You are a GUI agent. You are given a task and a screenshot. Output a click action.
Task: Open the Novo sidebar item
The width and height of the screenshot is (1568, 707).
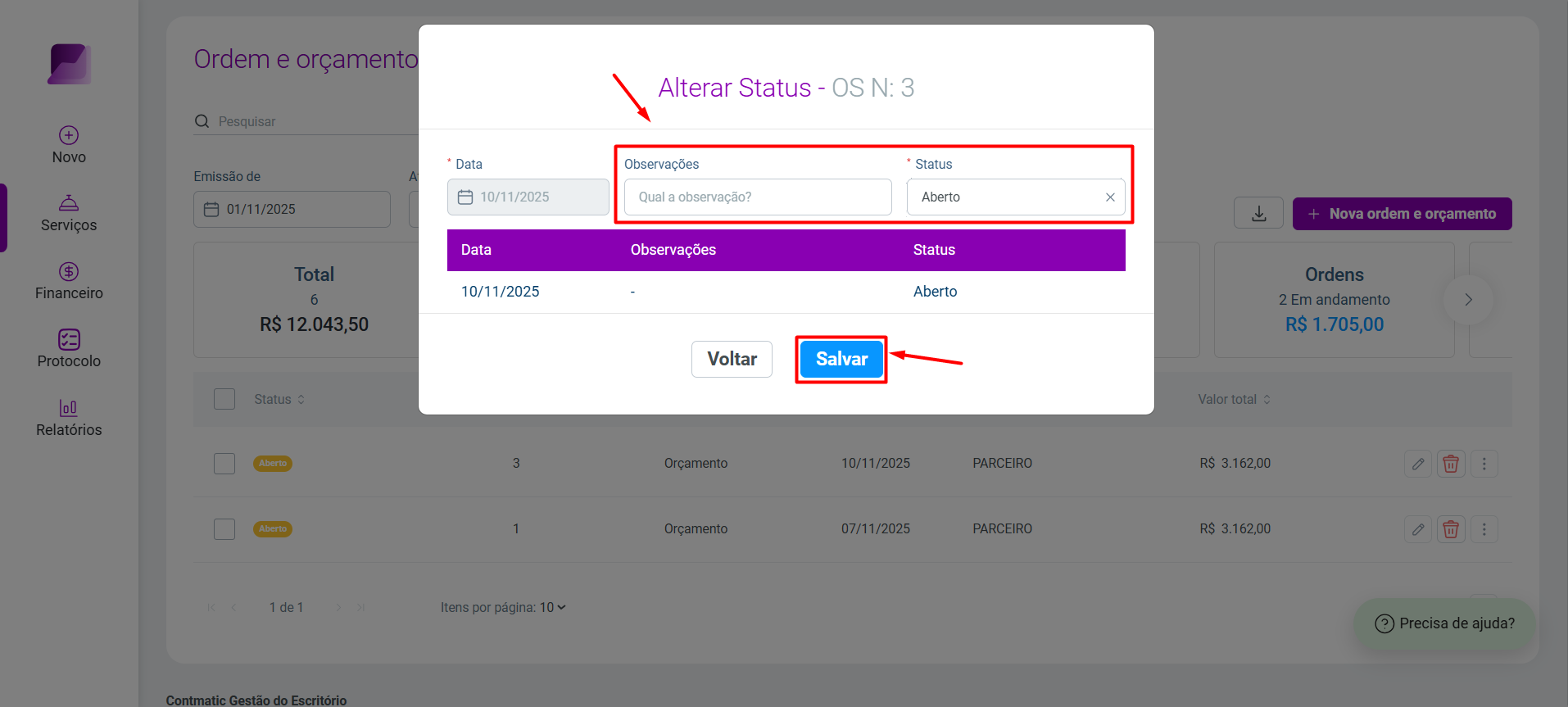tap(69, 145)
